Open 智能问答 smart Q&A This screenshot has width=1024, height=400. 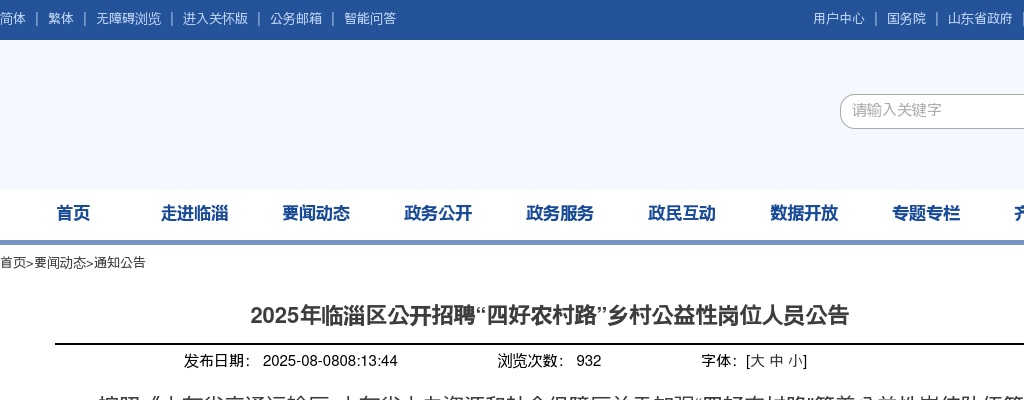(370, 19)
